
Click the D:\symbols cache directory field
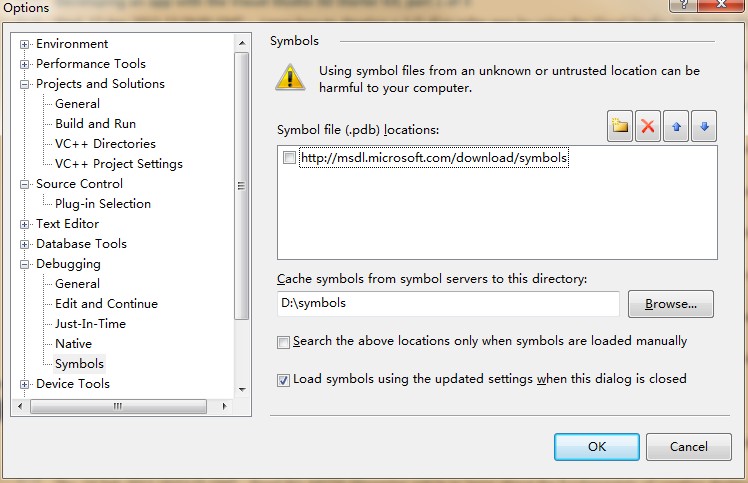448,304
